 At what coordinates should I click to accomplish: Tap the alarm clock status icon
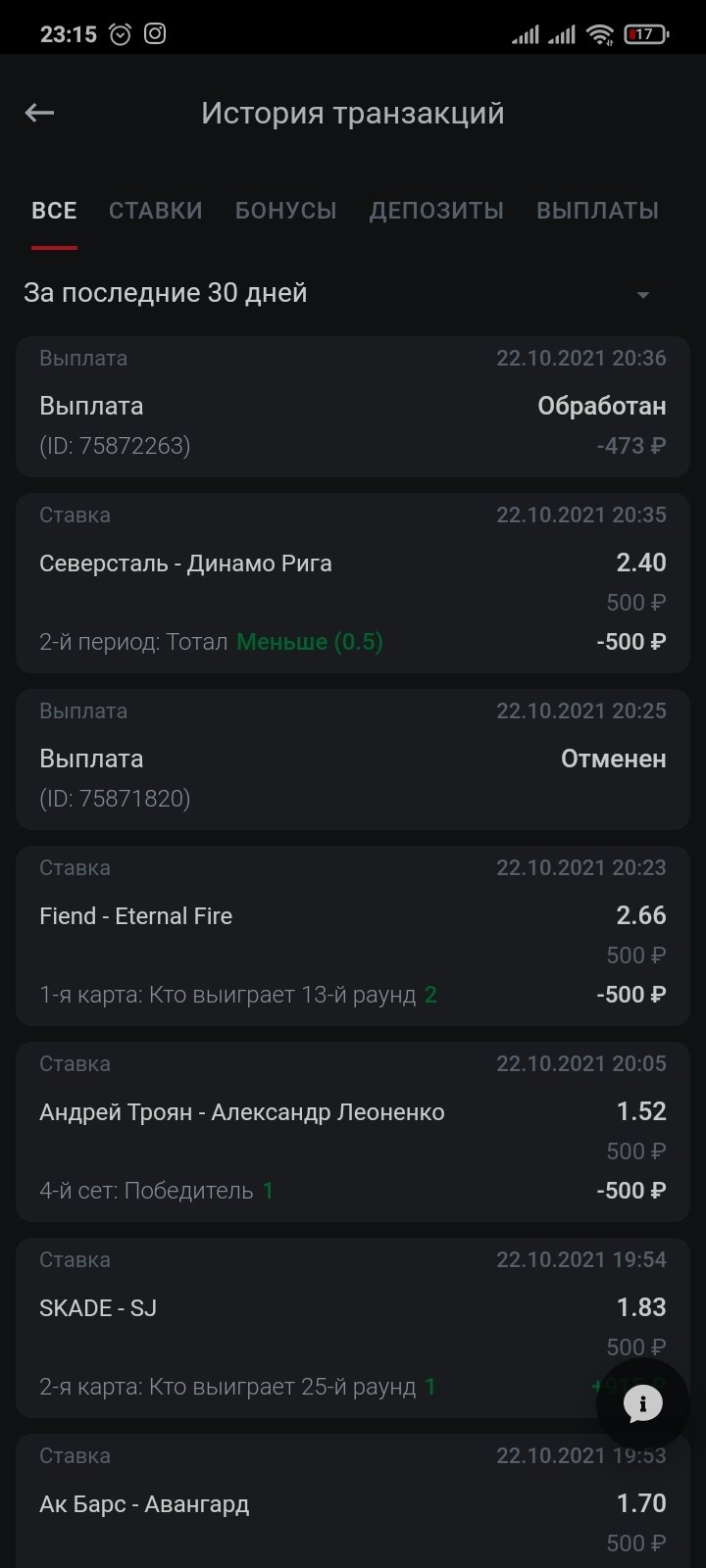tap(120, 34)
